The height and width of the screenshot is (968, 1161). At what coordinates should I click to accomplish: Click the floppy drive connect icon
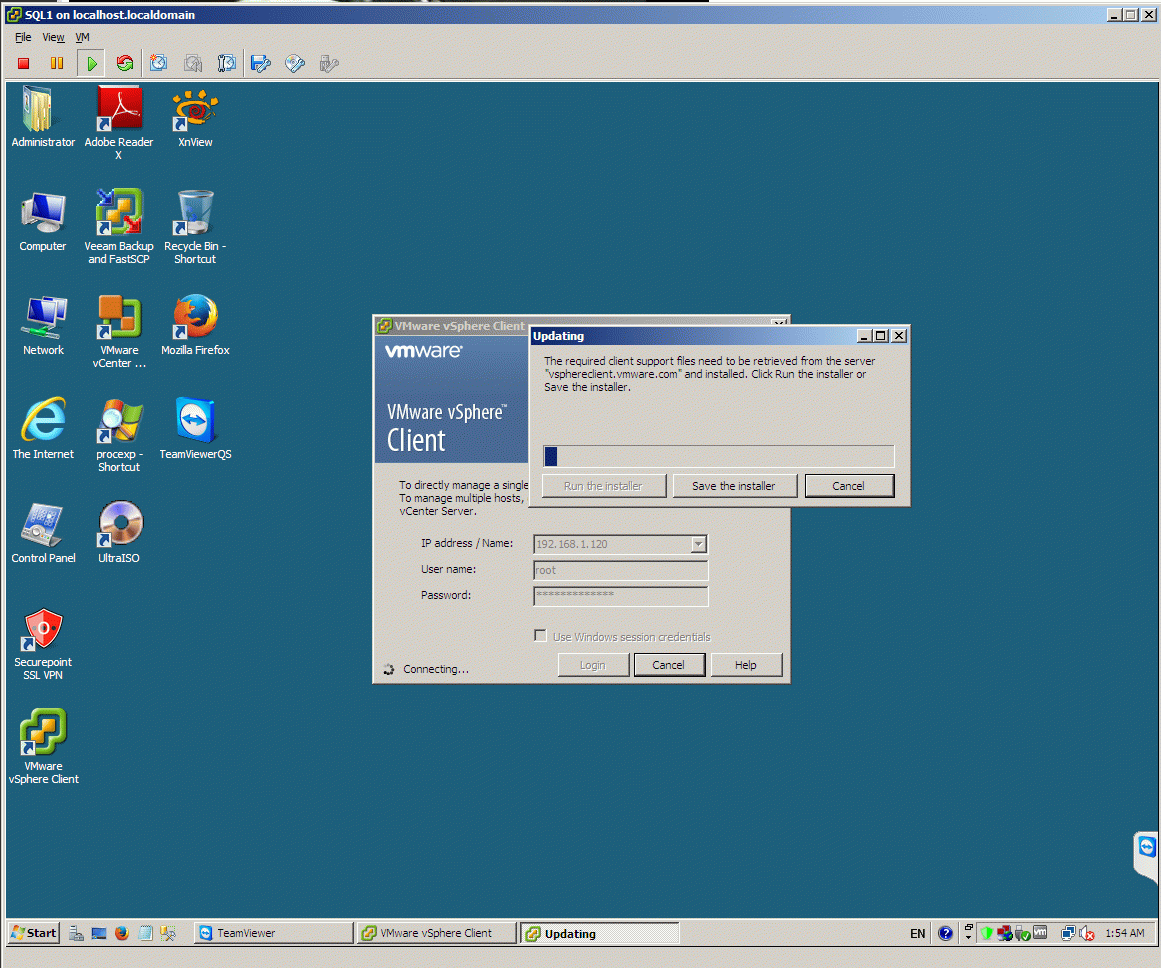(x=261, y=64)
